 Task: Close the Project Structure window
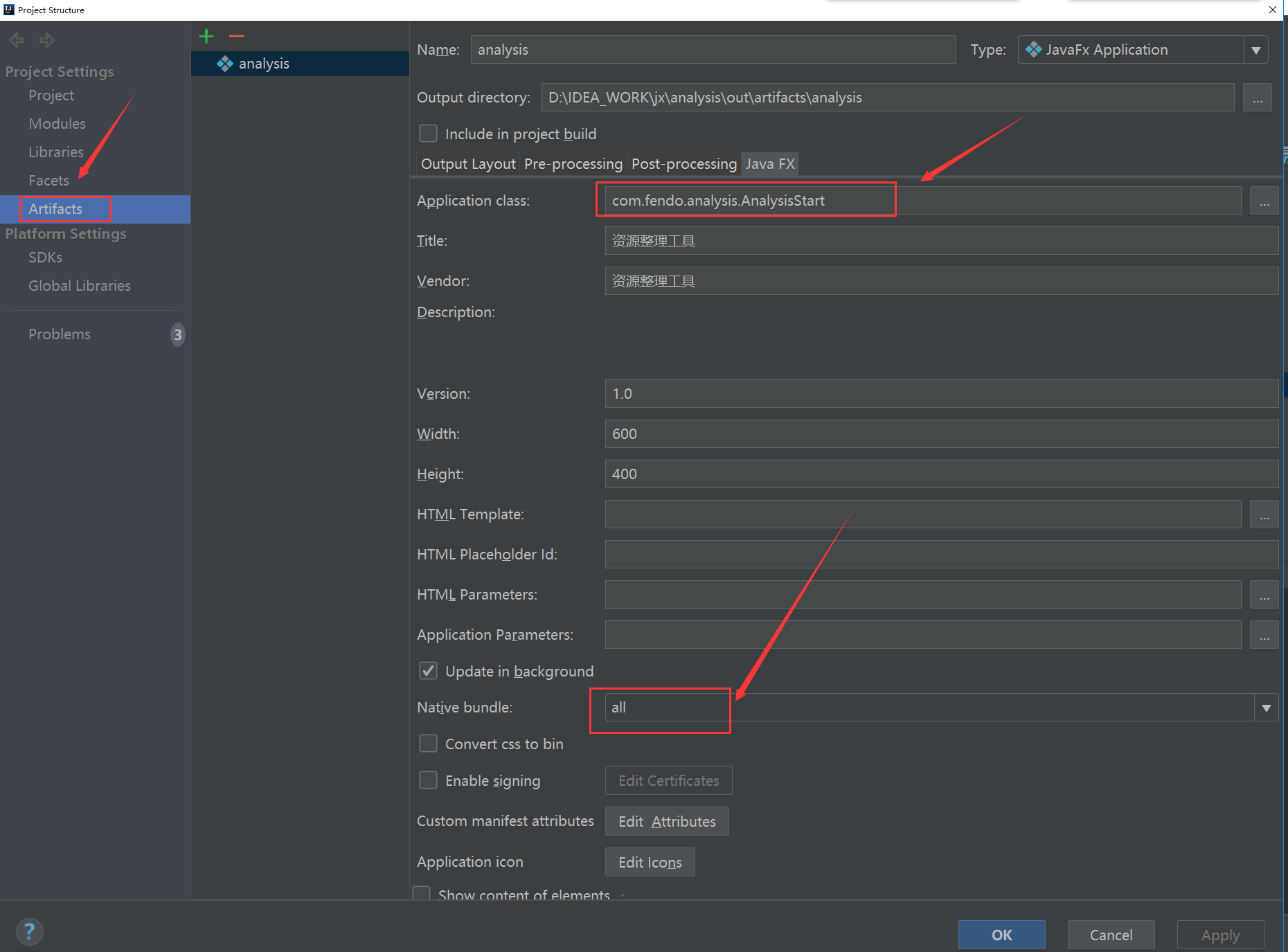pyautogui.click(x=1273, y=10)
